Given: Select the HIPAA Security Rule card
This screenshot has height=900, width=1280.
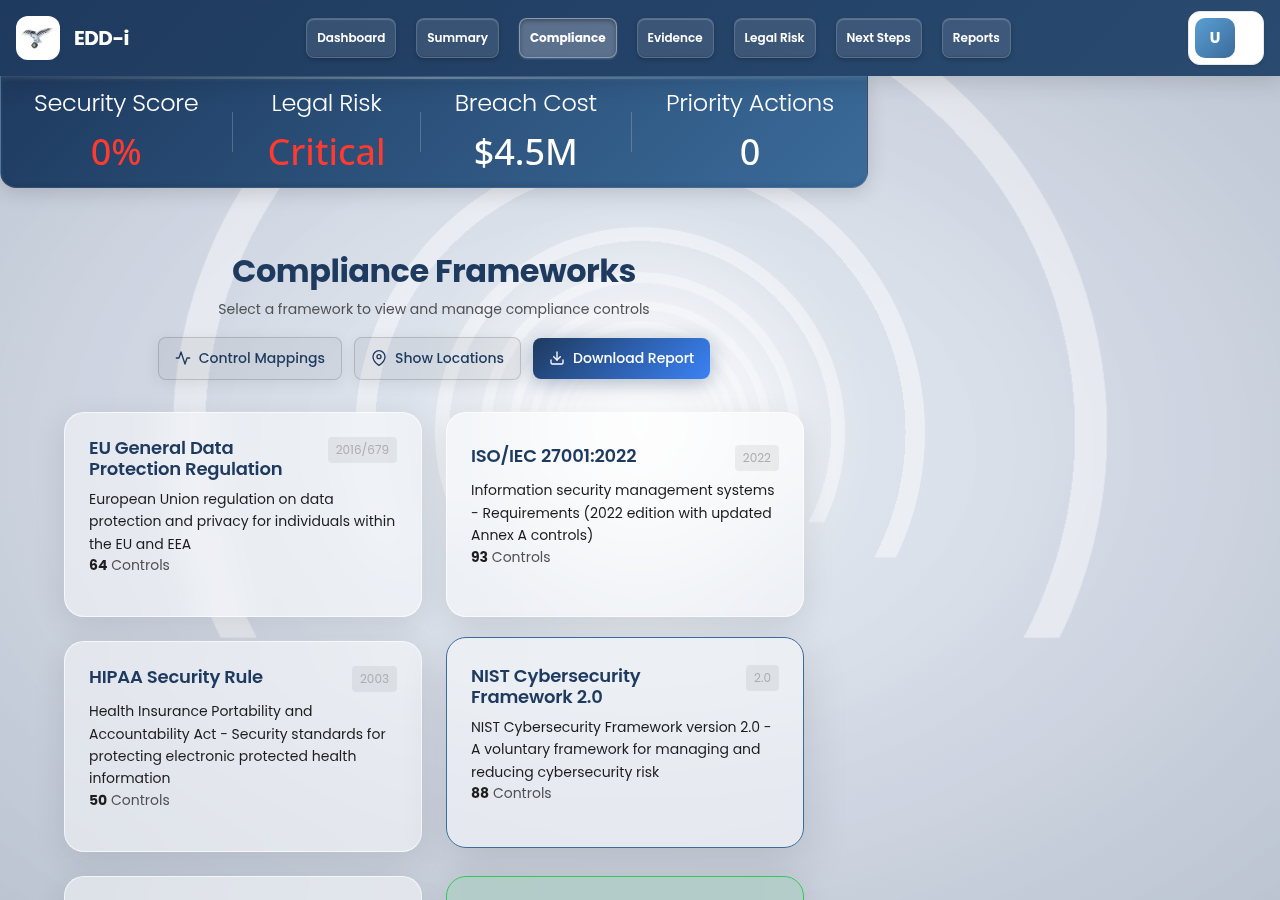Looking at the screenshot, I should point(242,745).
